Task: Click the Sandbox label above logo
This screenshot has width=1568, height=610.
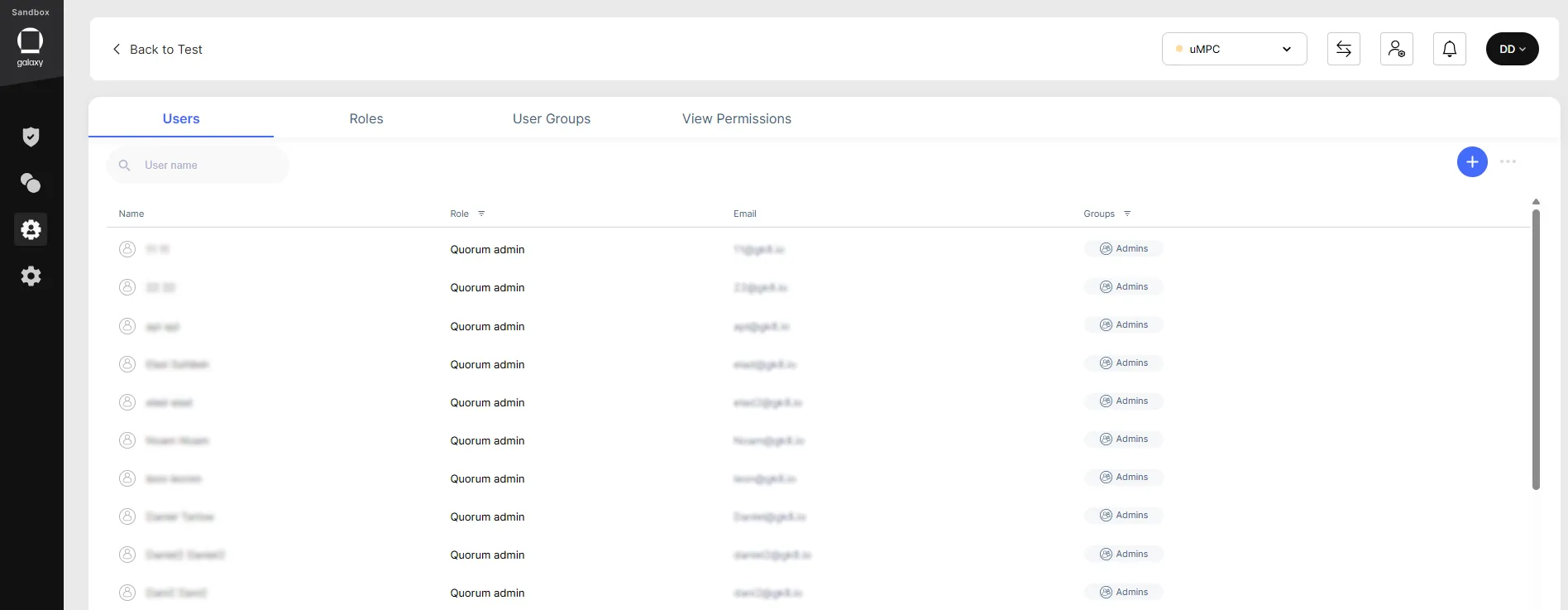Action: pyautogui.click(x=31, y=12)
